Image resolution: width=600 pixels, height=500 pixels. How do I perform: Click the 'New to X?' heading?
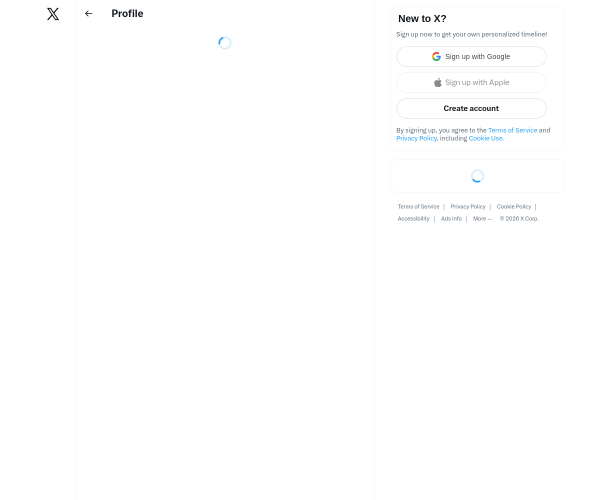point(422,19)
